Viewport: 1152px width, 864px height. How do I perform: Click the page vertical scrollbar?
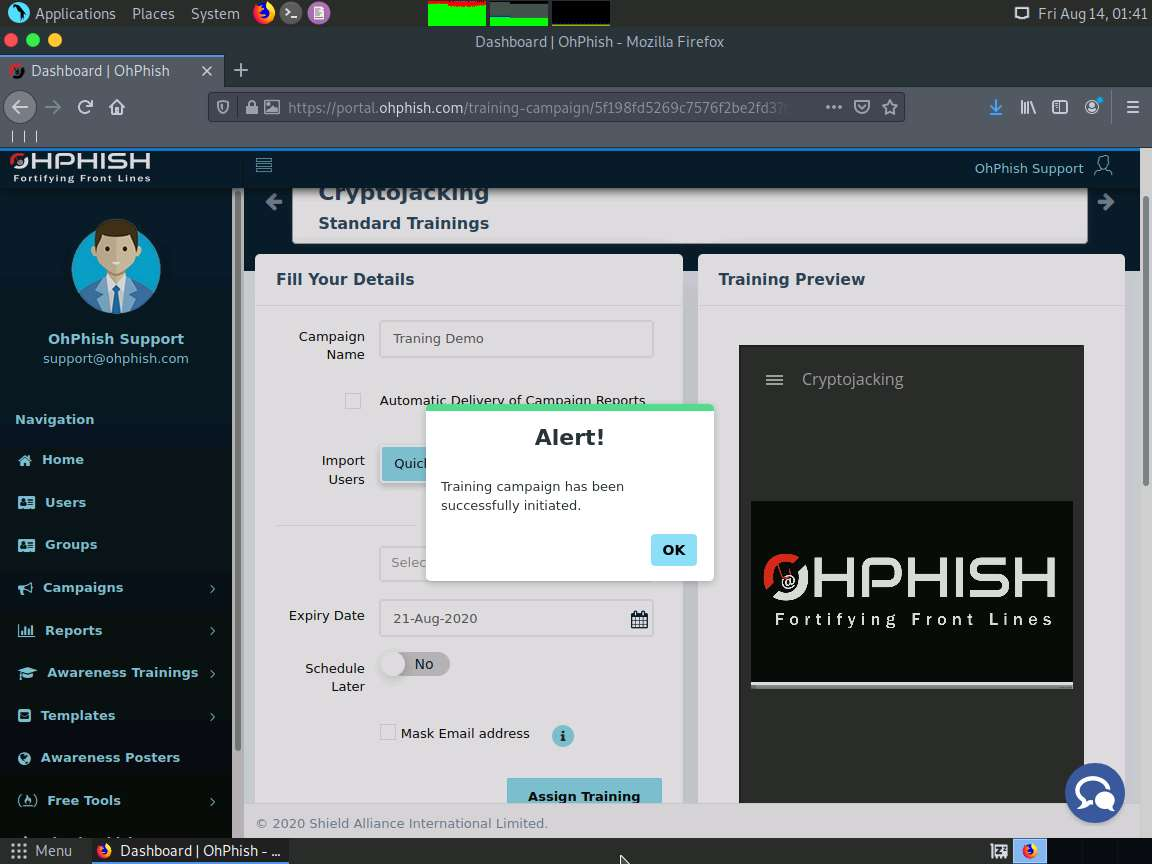(x=1145, y=341)
